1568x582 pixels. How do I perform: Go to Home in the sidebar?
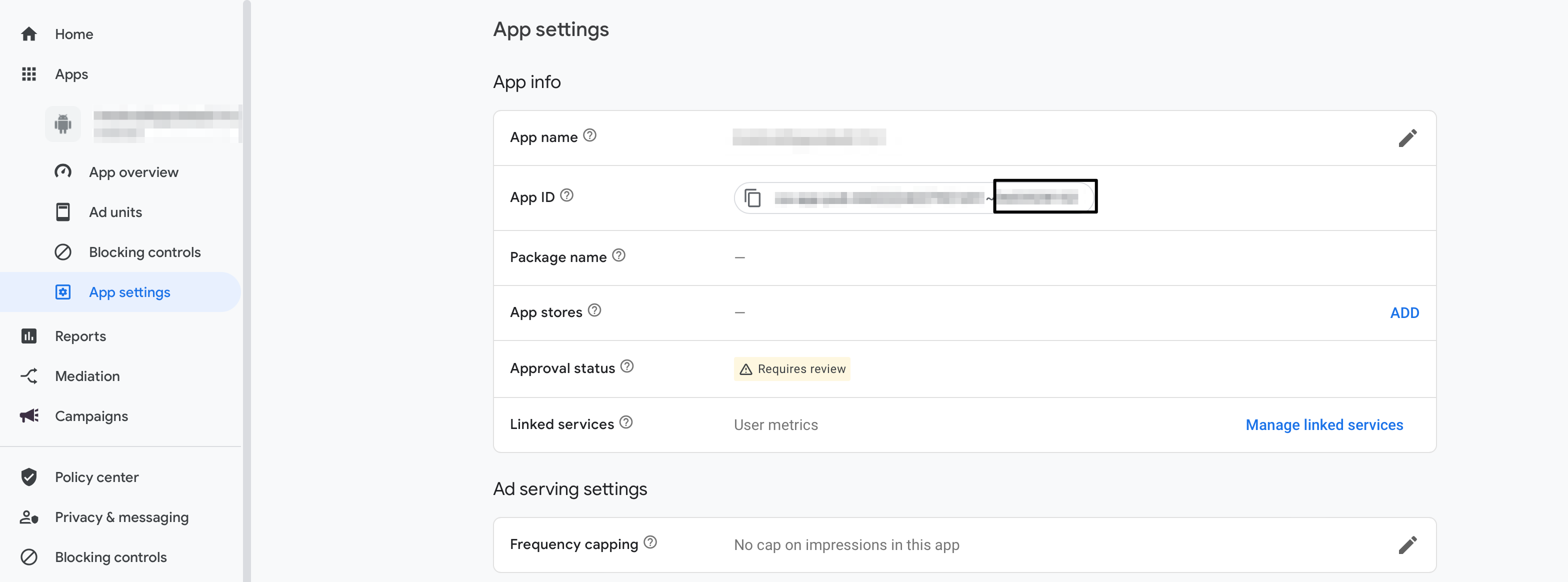pyautogui.click(x=73, y=34)
